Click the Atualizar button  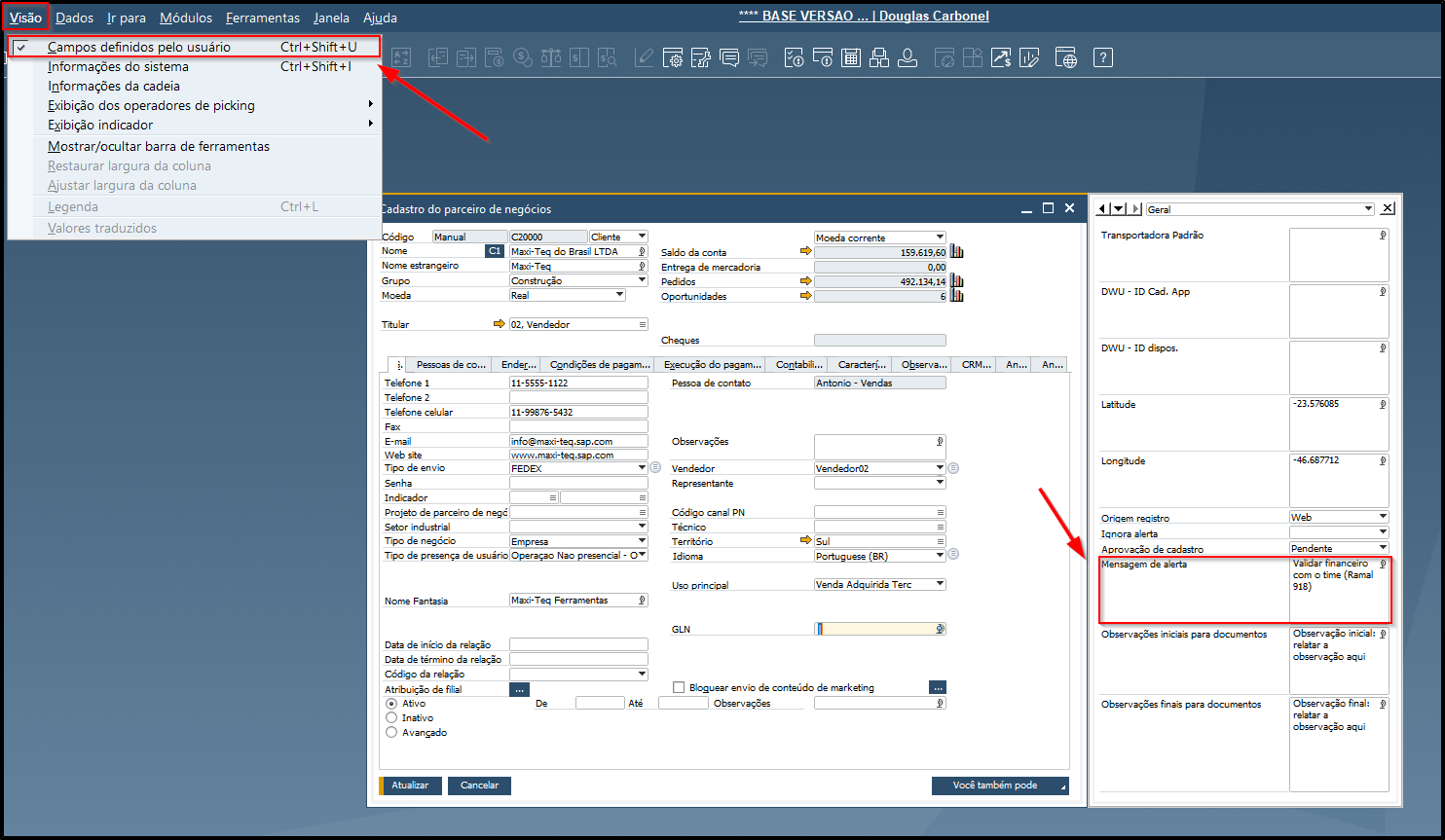410,785
